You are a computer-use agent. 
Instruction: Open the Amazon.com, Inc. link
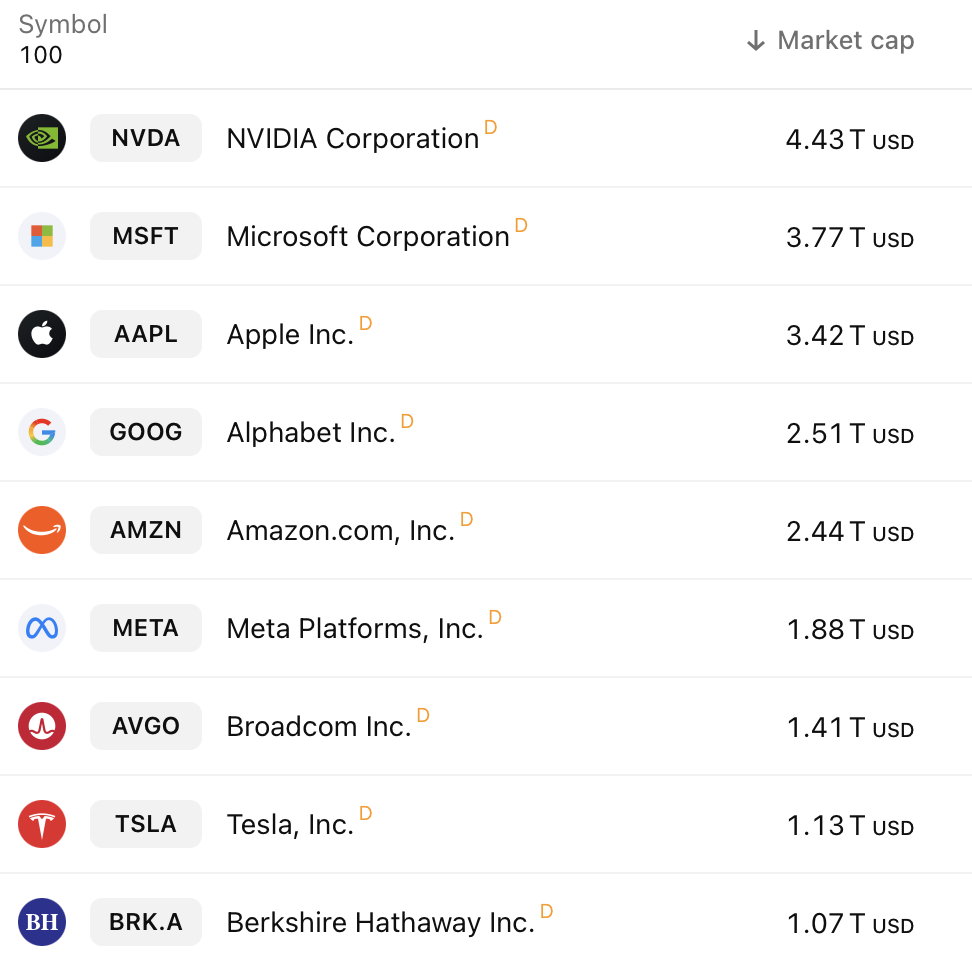coord(341,531)
